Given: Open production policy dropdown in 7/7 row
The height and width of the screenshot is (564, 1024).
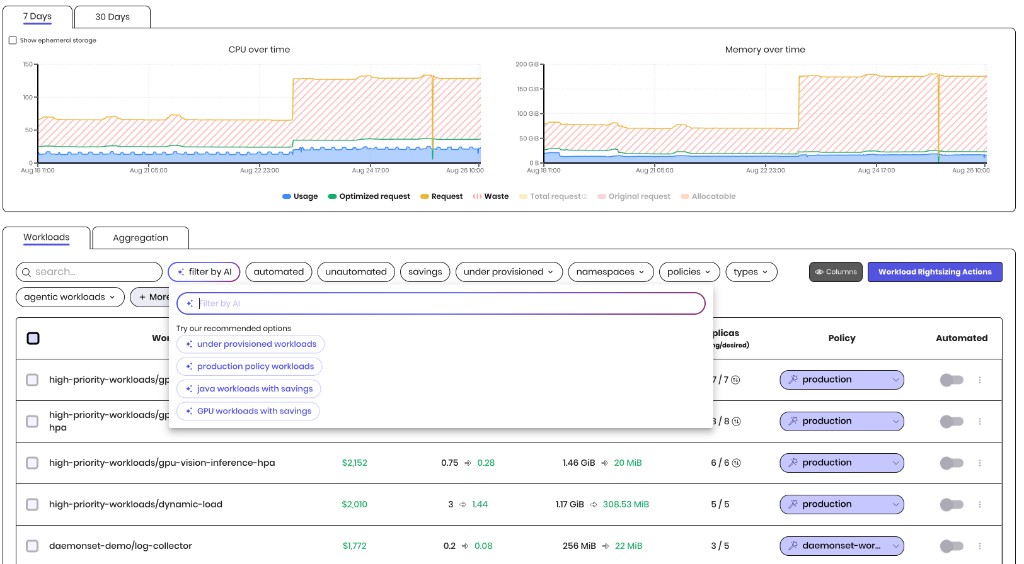Looking at the screenshot, I should (842, 380).
